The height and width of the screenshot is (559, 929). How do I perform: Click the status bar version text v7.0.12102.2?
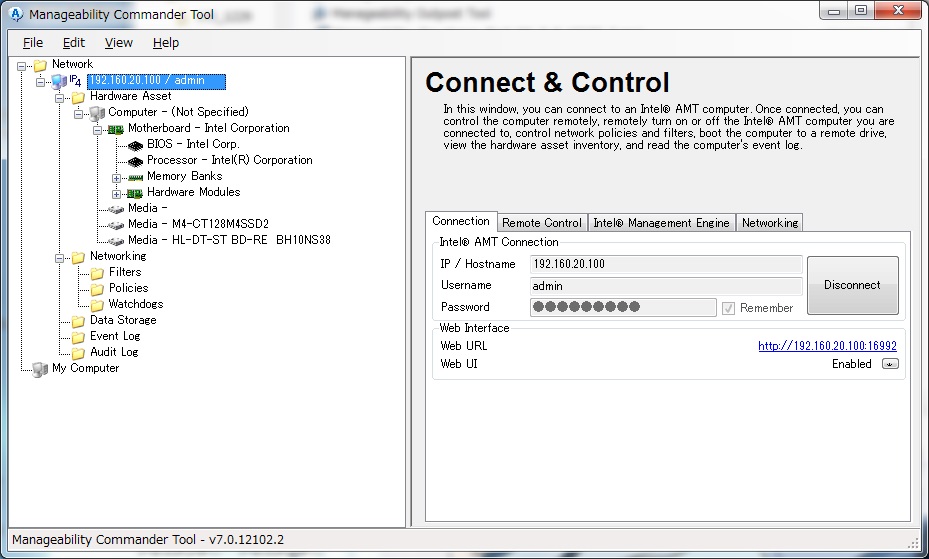tap(246, 539)
